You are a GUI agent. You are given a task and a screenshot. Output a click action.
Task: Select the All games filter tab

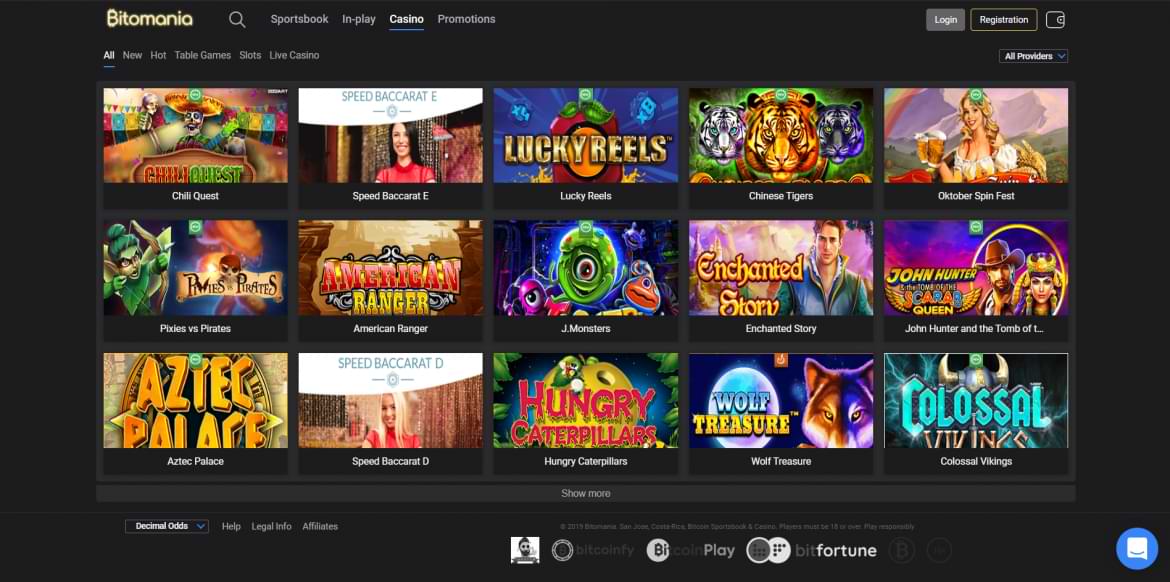pos(109,55)
